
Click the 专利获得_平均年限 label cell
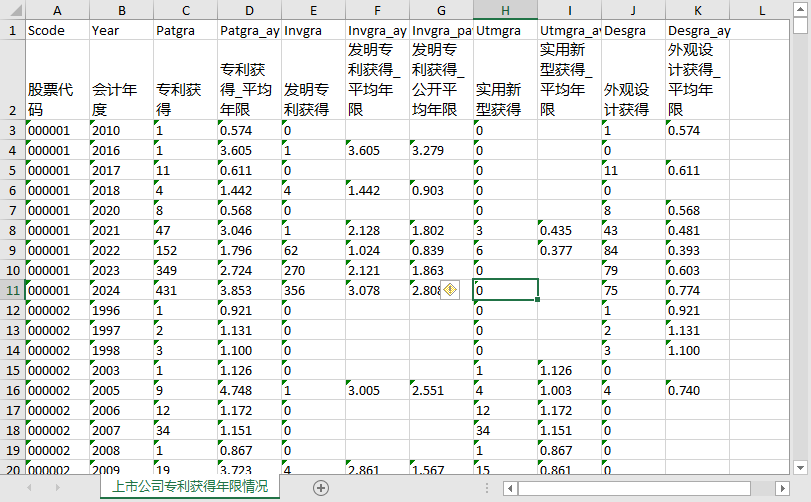249,80
